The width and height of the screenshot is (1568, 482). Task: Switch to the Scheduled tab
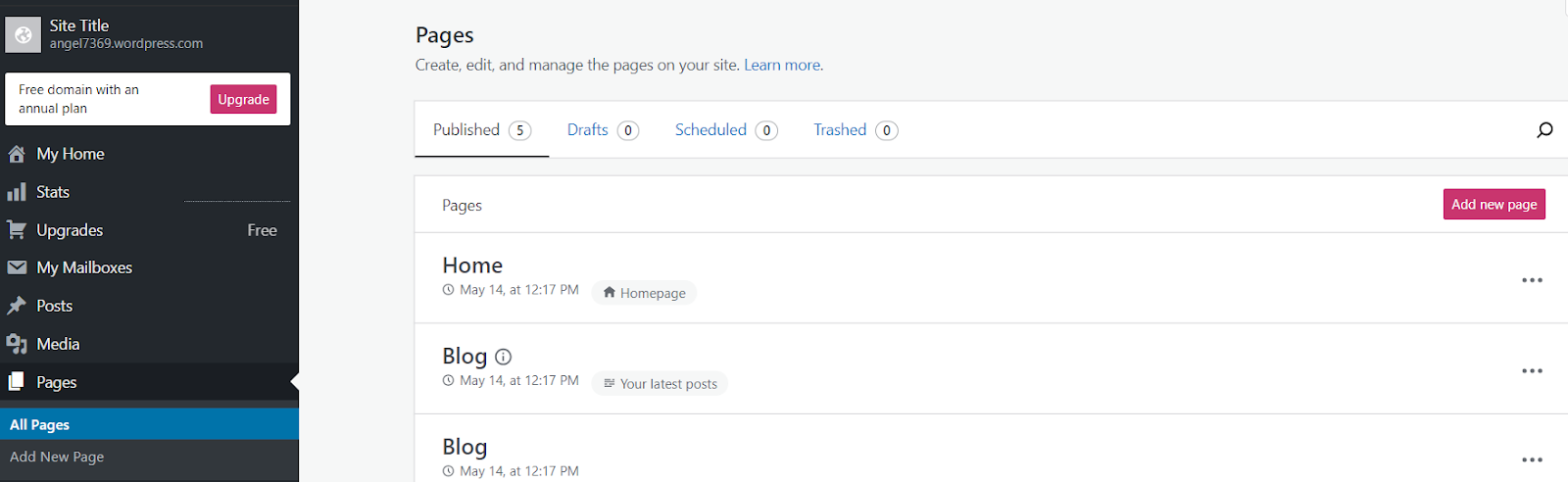[x=726, y=129]
